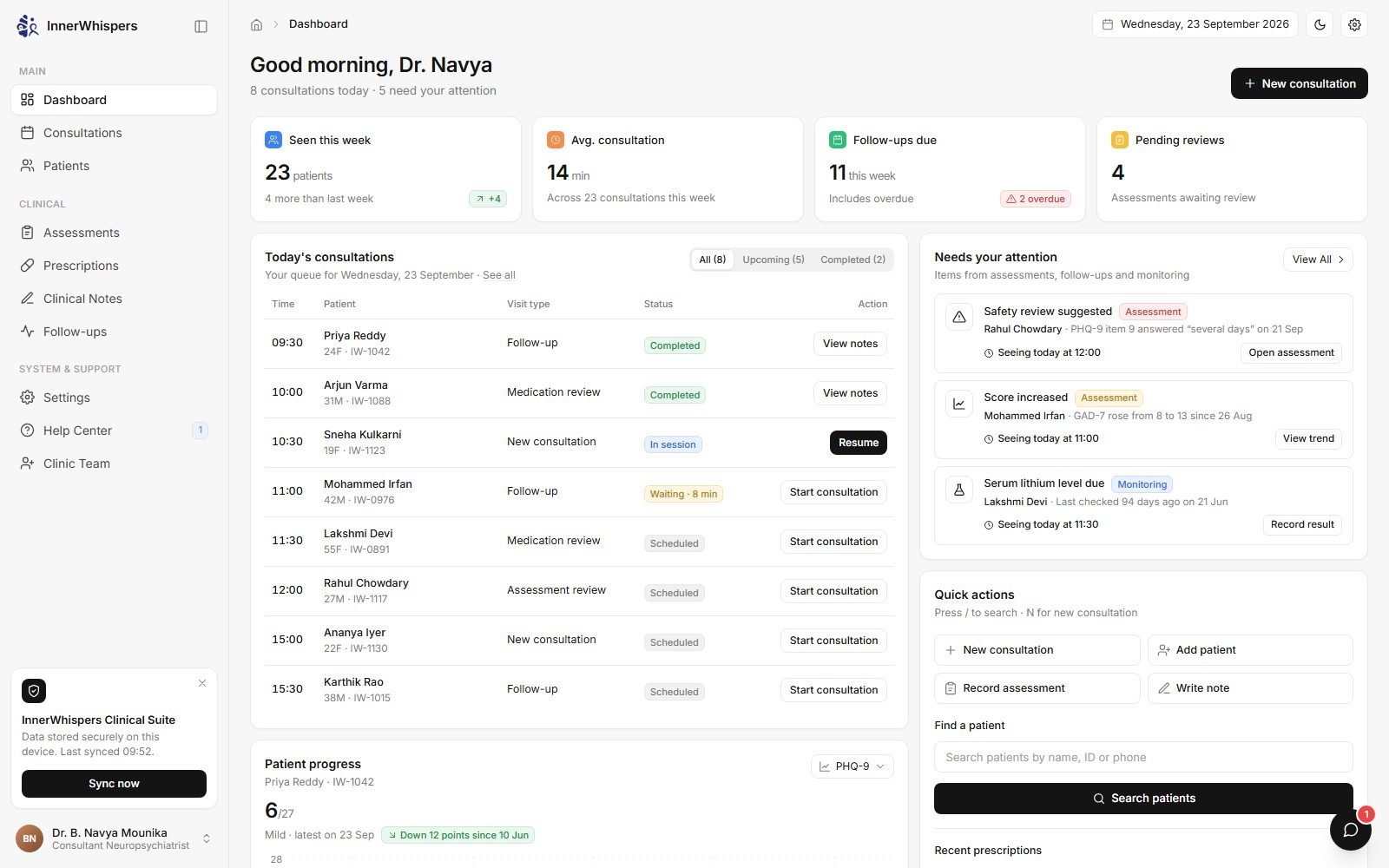Start consultation for Ananya Iyer
This screenshot has width=1389, height=868.
833,641
